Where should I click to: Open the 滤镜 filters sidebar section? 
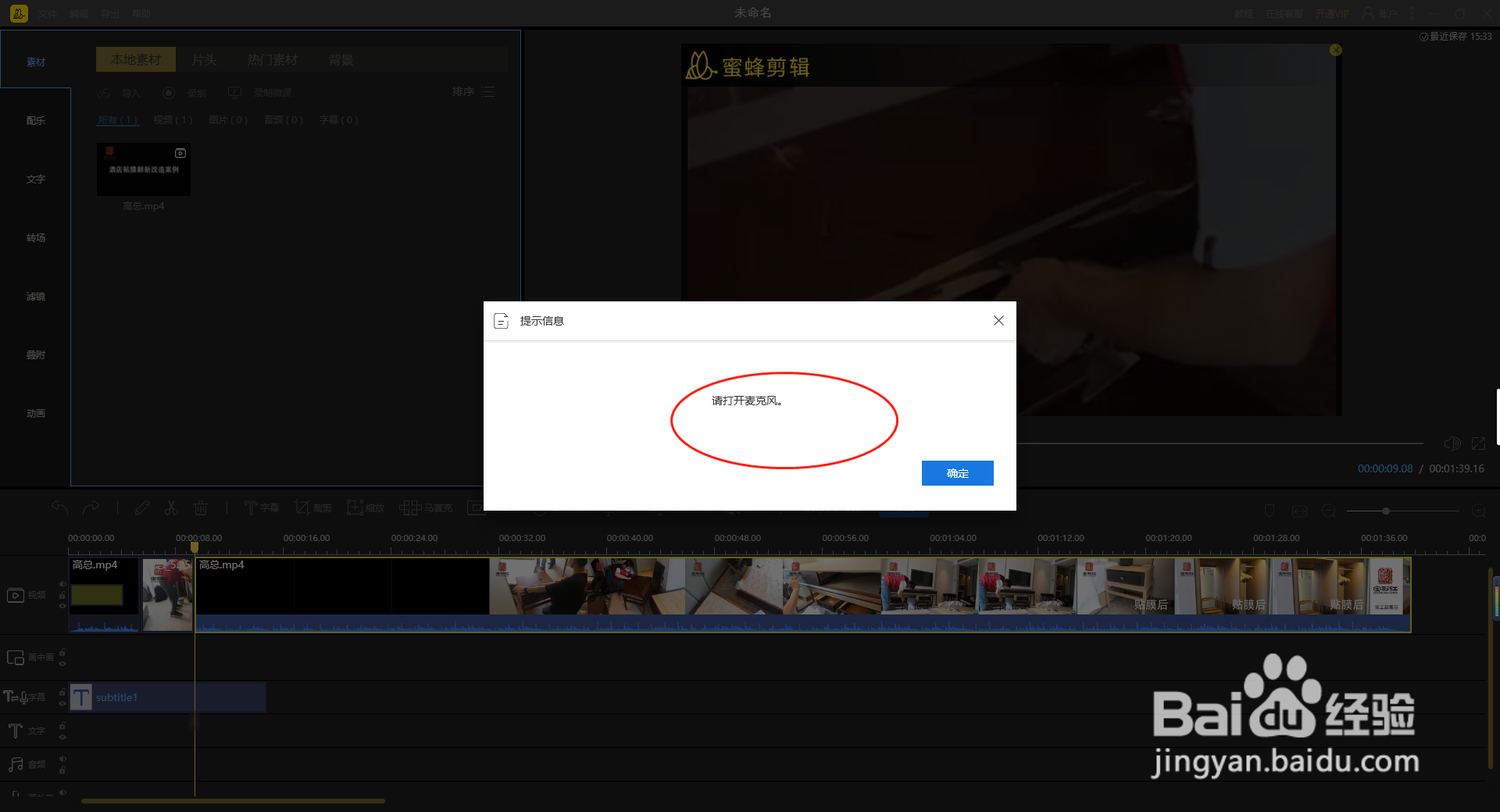tap(36, 297)
